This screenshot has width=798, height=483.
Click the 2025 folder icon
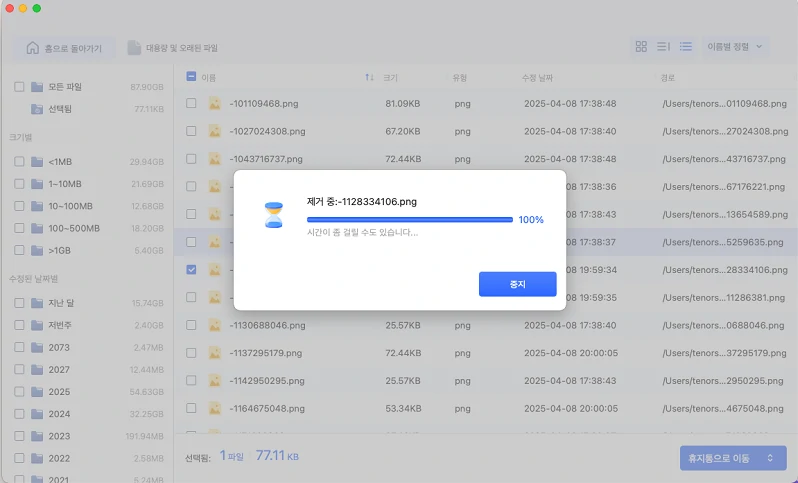[x=37, y=392]
